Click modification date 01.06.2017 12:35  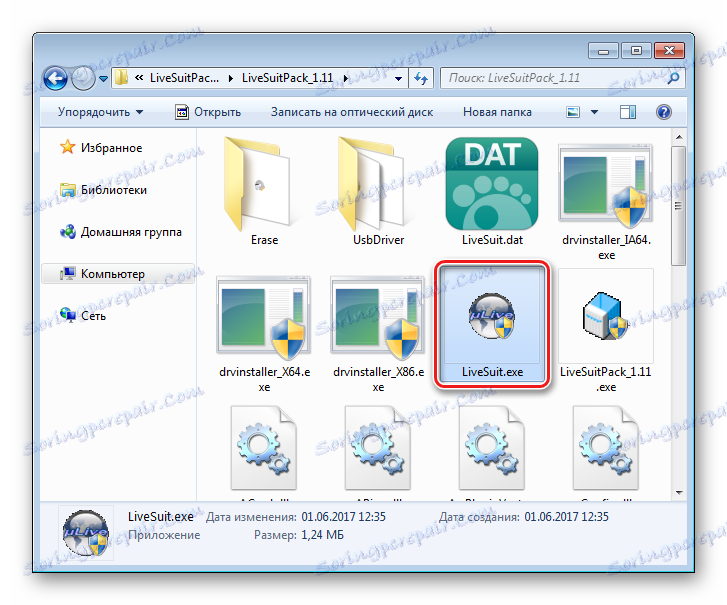[x=344, y=517]
